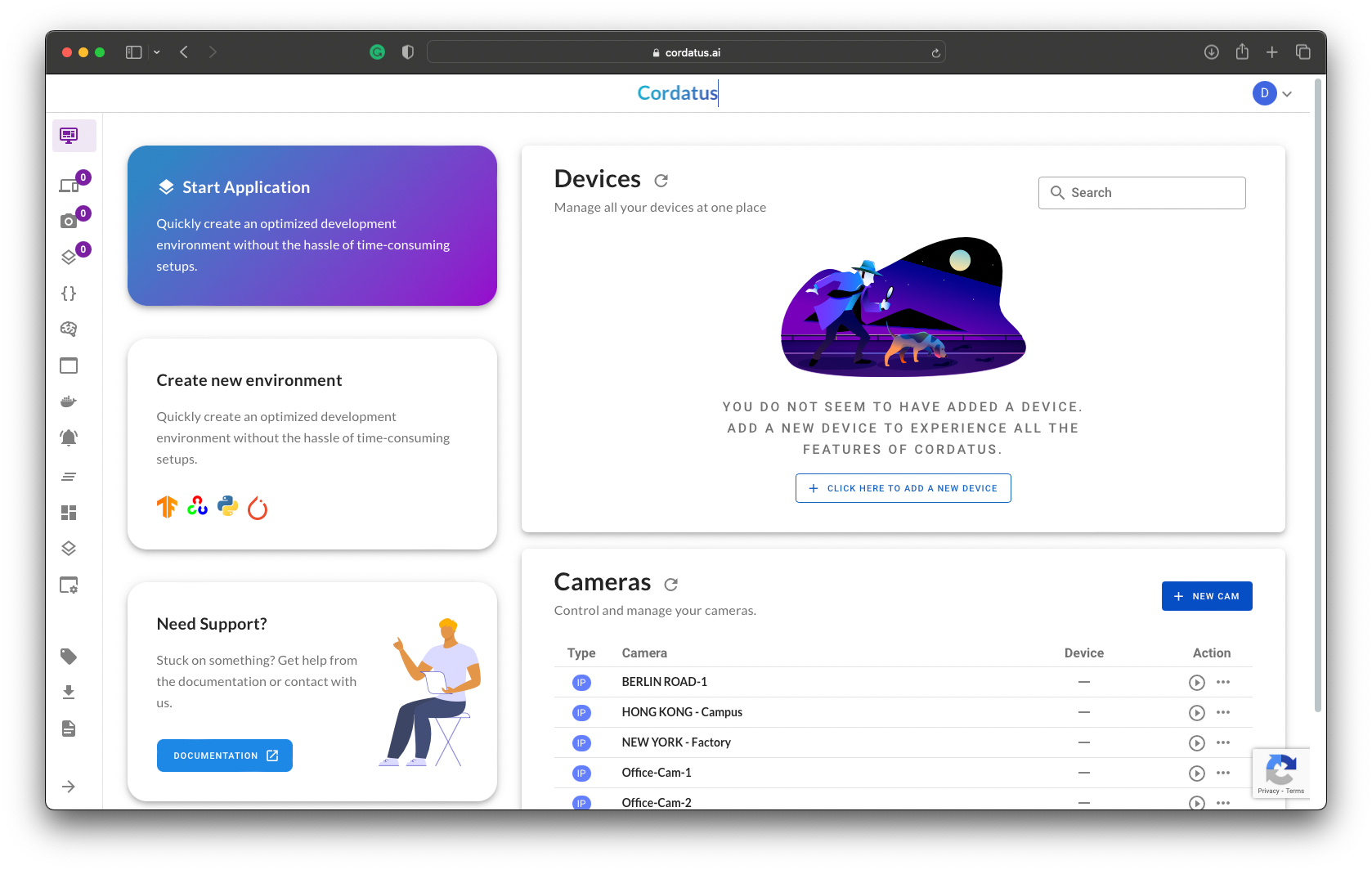This screenshot has height=870, width=1372.
Task: Open the Create new environment card
Action: click(x=312, y=444)
